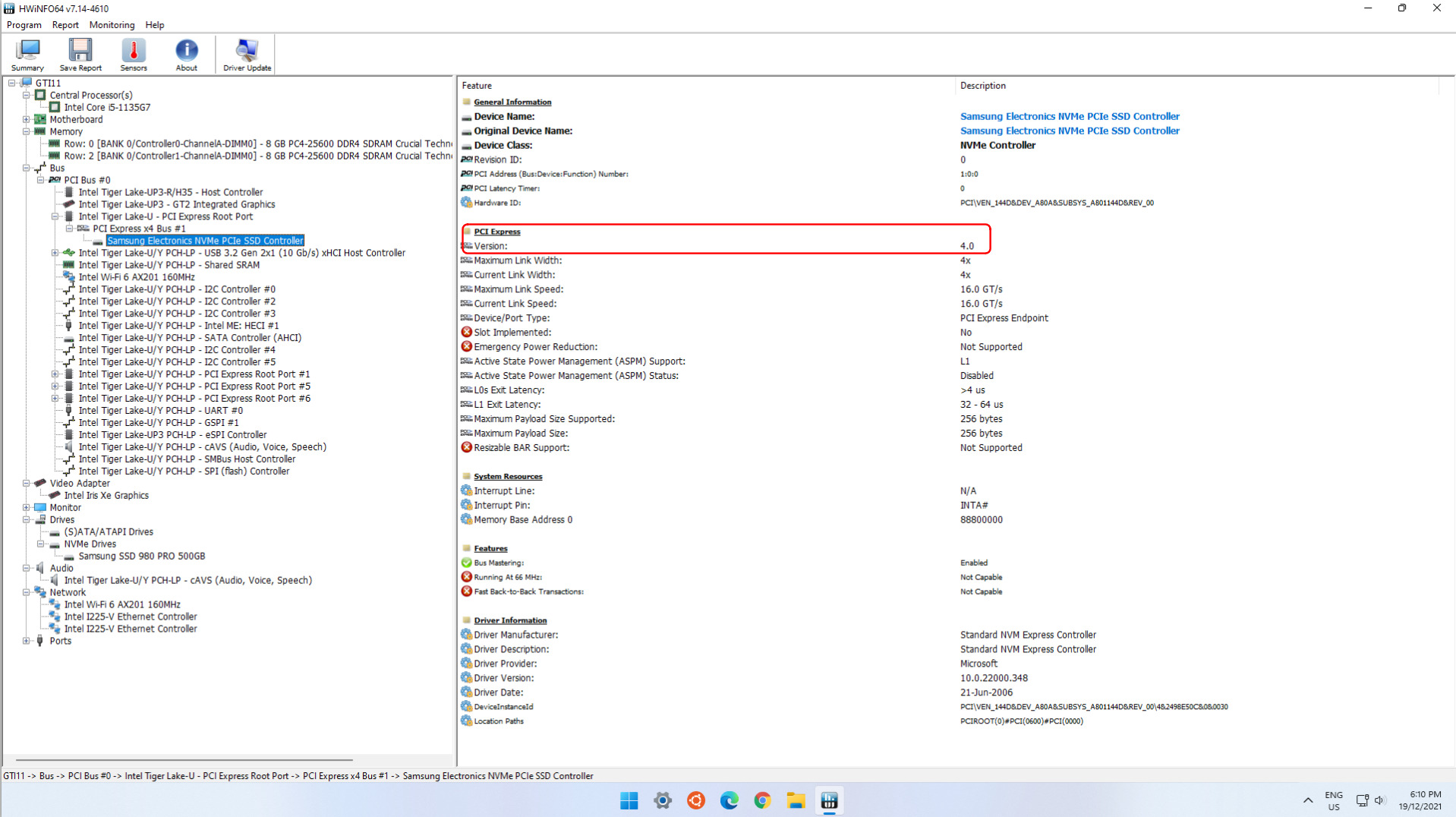Screen dimensions: 1456x817
Task: Open File Explorer from taskbar
Action: coord(796,800)
